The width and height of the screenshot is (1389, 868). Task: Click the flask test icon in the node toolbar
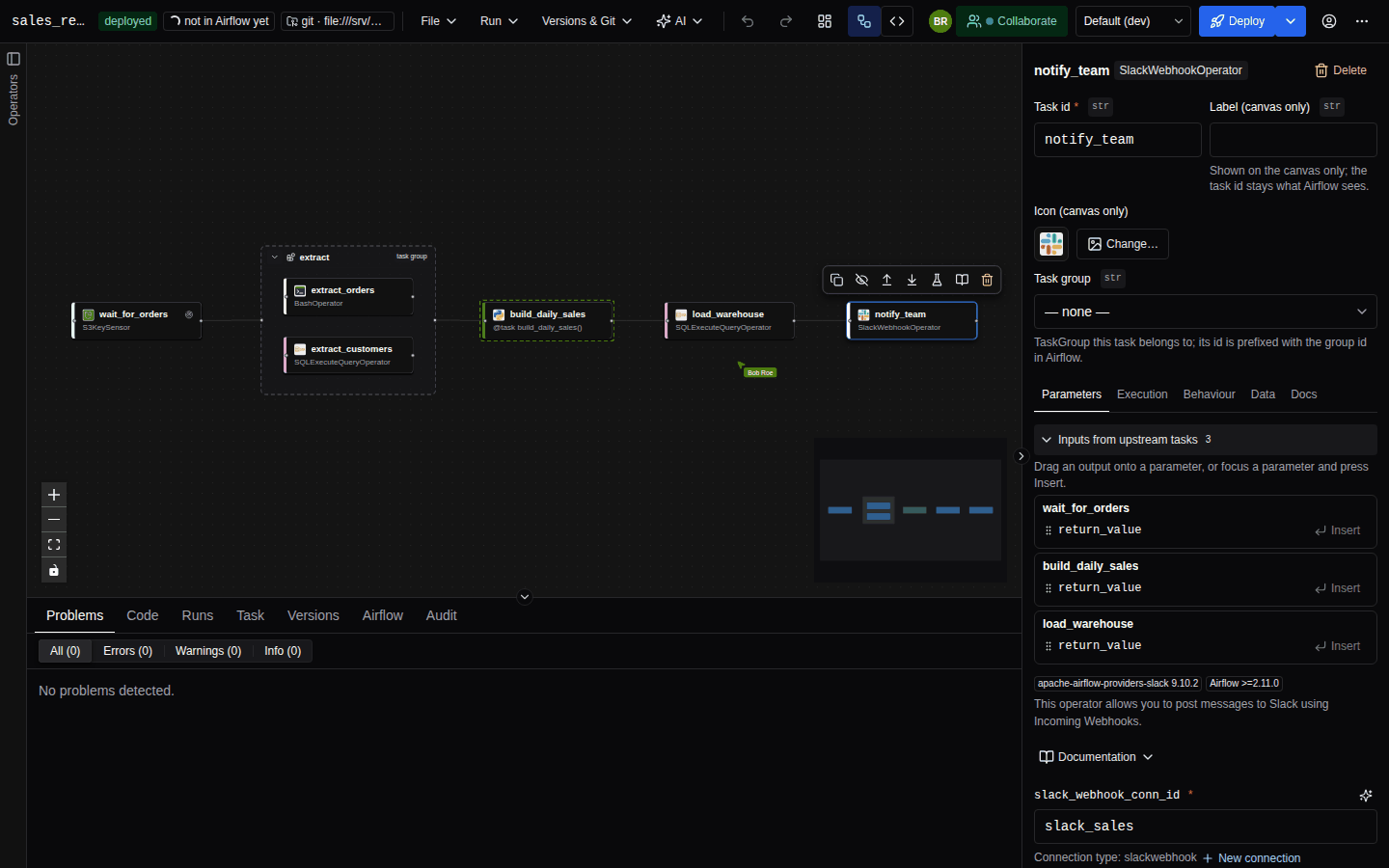937,280
